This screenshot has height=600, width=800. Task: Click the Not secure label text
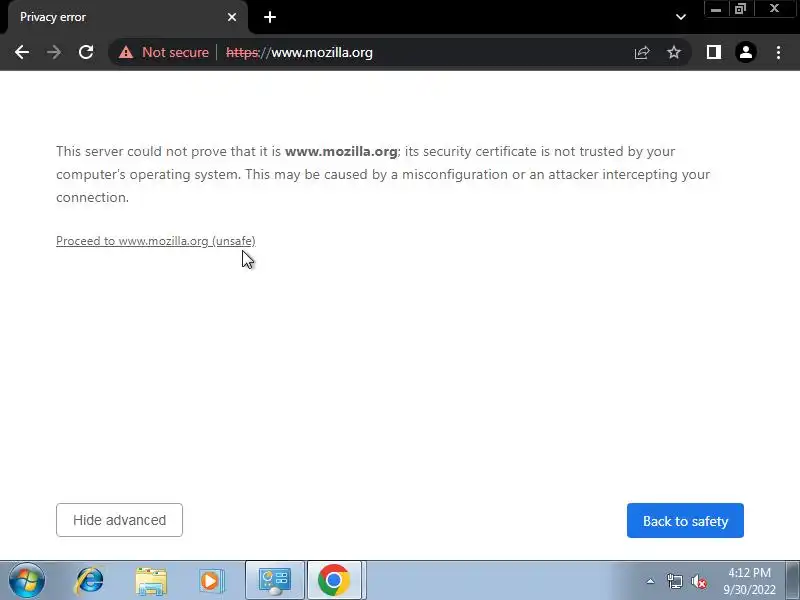(175, 52)
